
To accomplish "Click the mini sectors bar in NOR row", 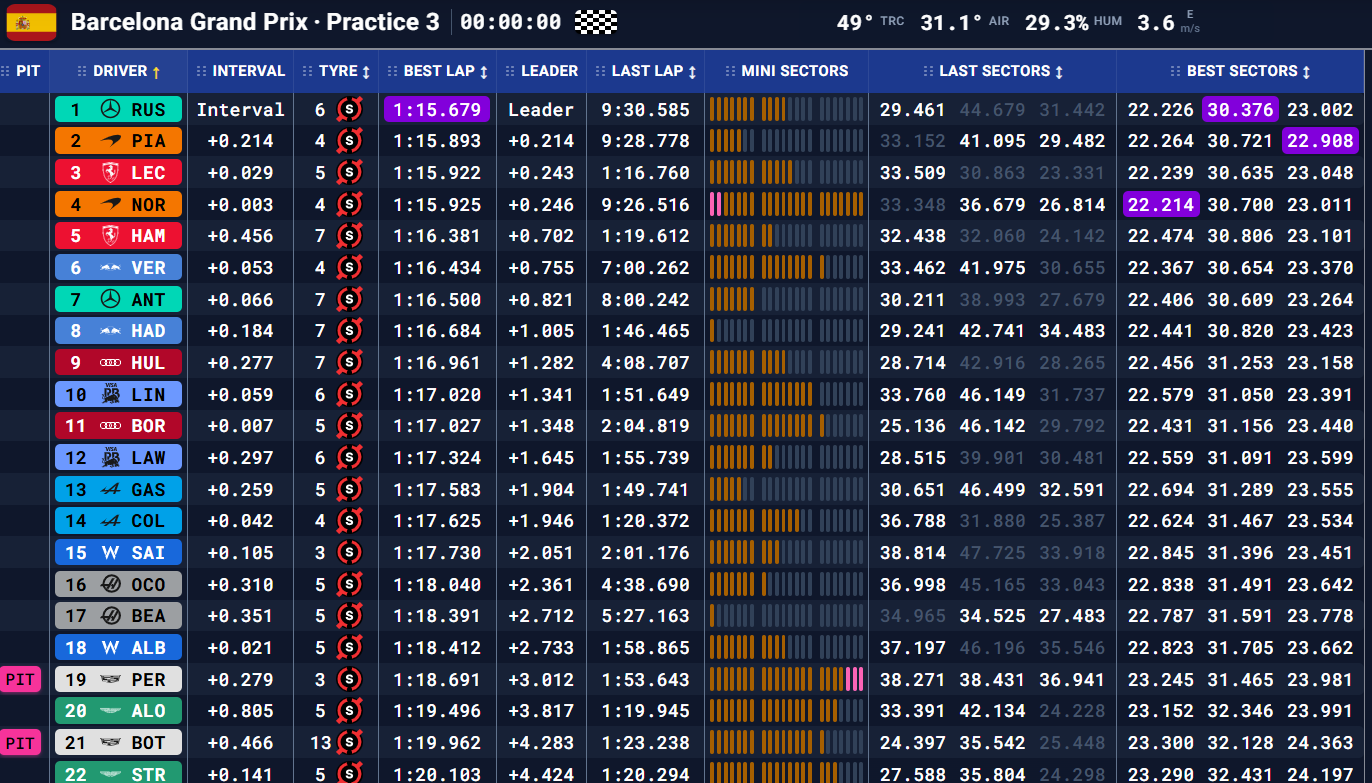I will [786, 204].
